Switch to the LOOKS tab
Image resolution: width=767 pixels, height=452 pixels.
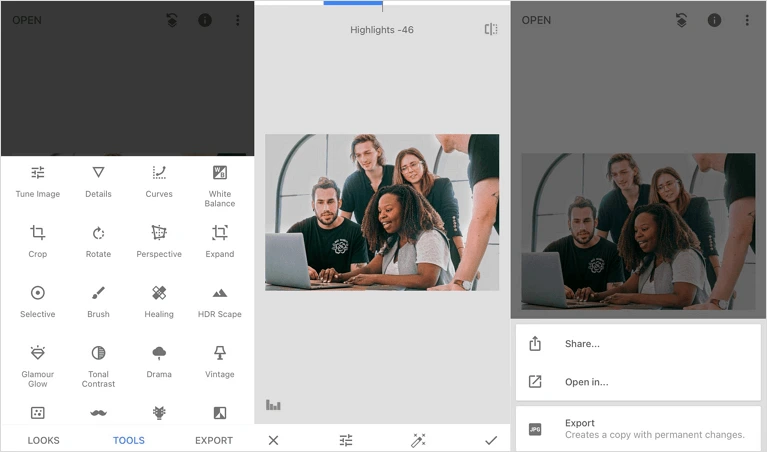coord(44,440)
